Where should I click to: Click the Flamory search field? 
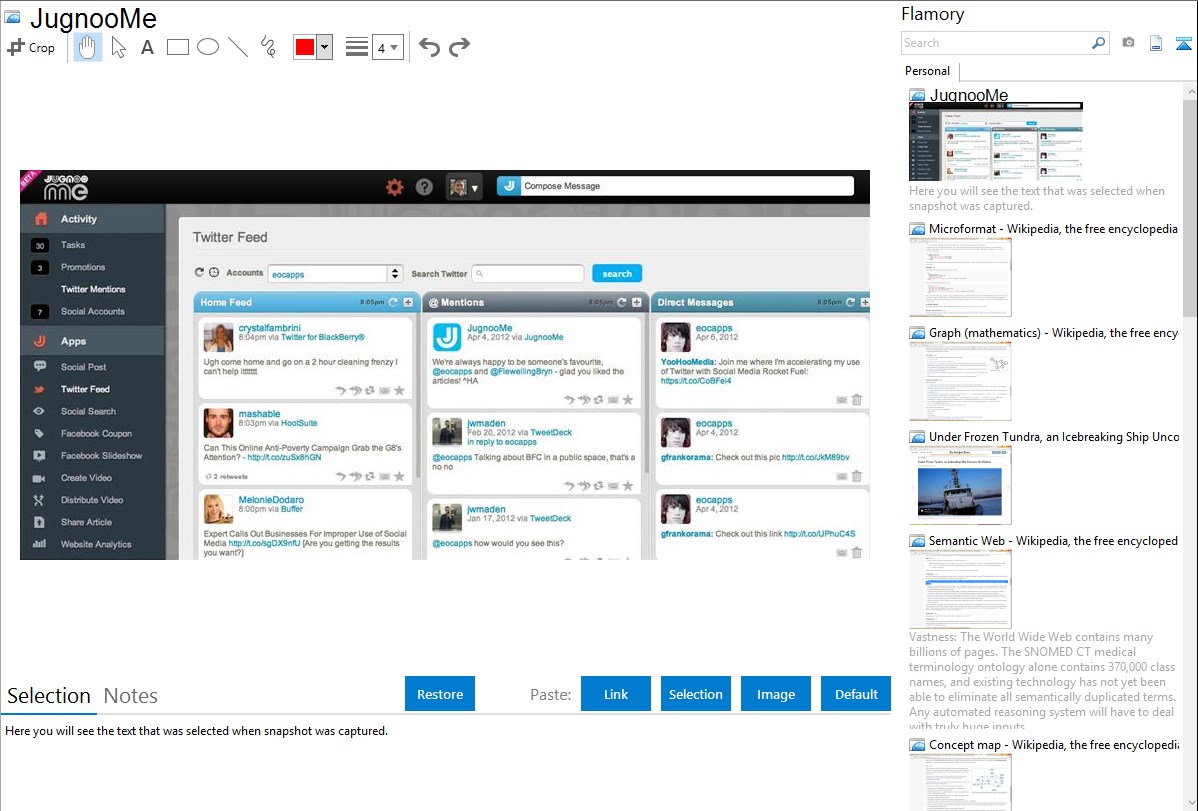(996, 43)
